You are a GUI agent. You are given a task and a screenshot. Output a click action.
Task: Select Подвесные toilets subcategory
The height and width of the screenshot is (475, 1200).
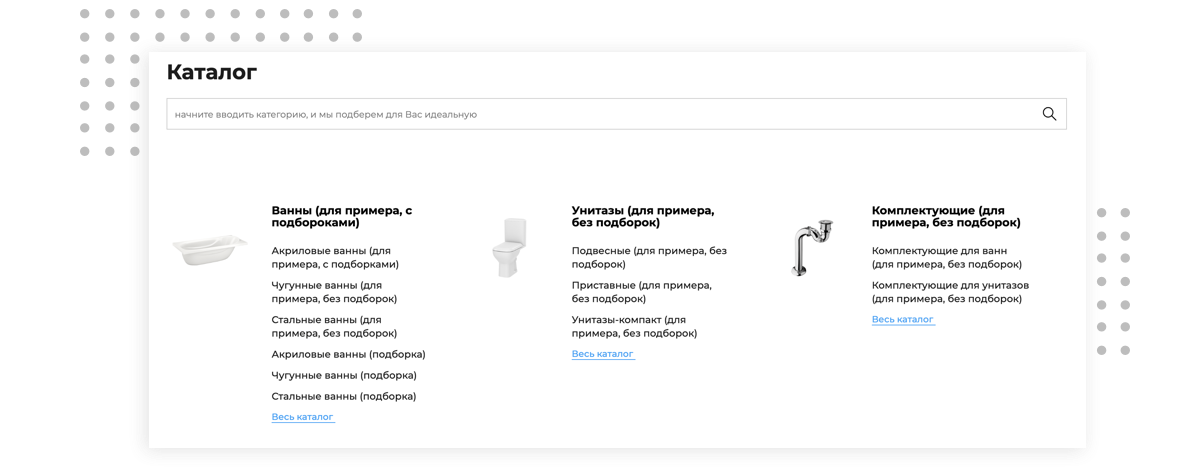641,258
